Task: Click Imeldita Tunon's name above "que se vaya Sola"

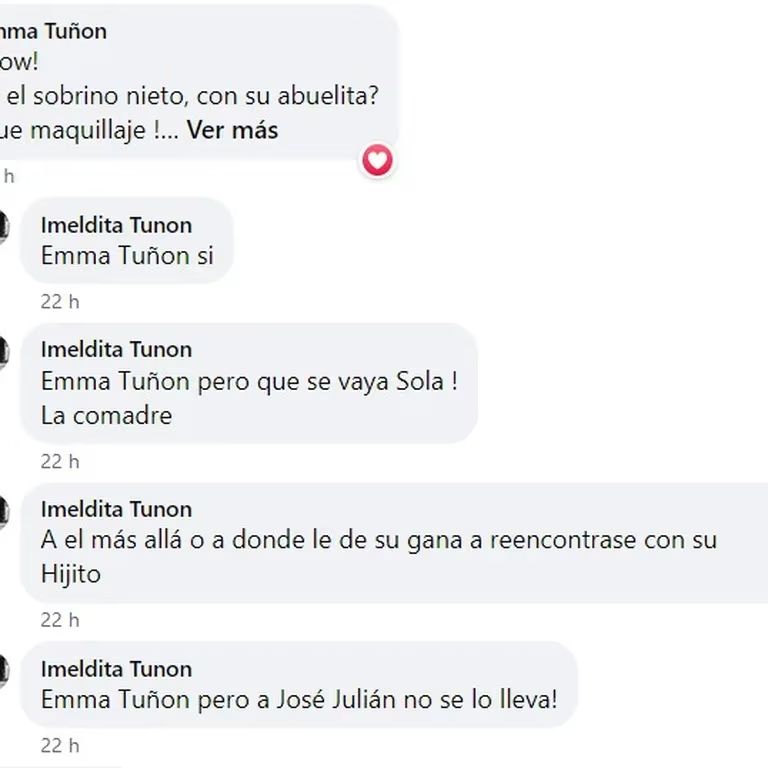Action: point(116,349)
